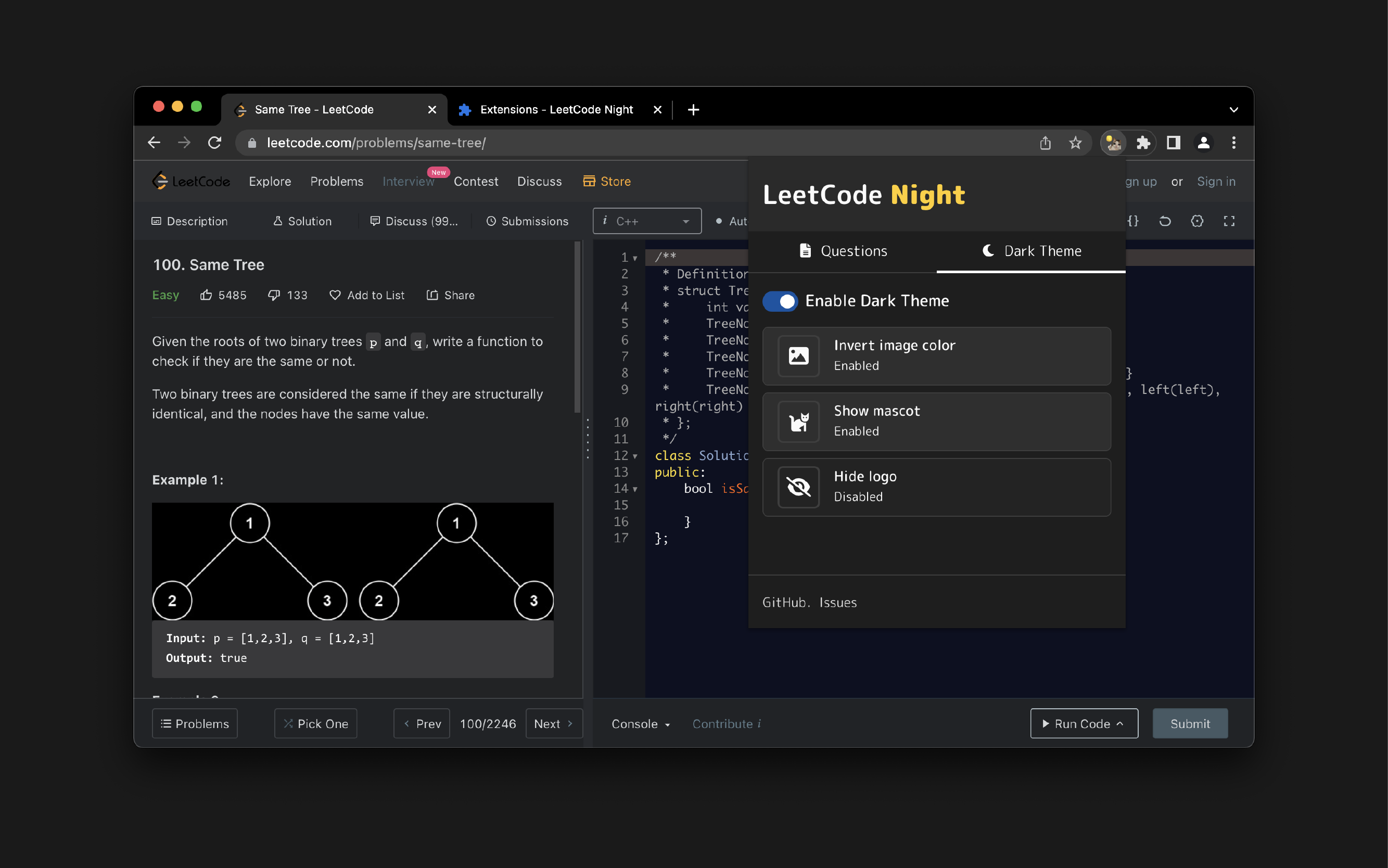The image size is (1388, 868).
Task: Open the Problems list button at bottom
Action: pyautogui.click(x=195, y=723)
